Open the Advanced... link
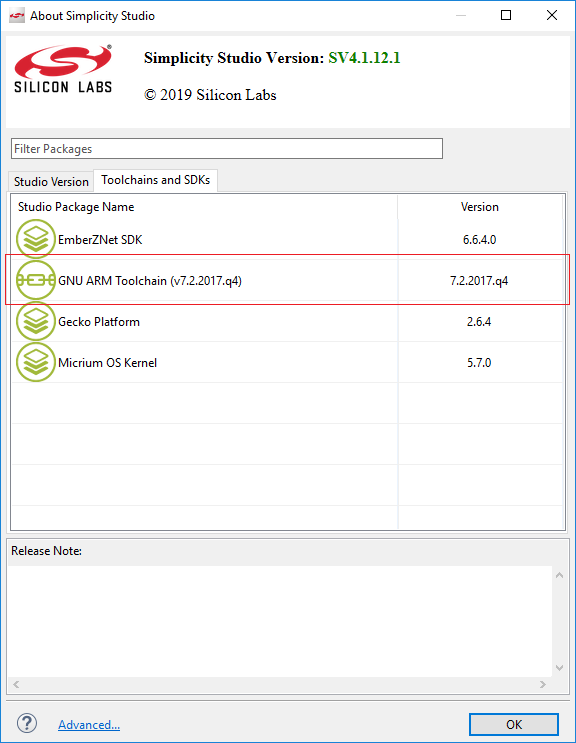Screen dimensions: 576x743 tap(89, 725)
